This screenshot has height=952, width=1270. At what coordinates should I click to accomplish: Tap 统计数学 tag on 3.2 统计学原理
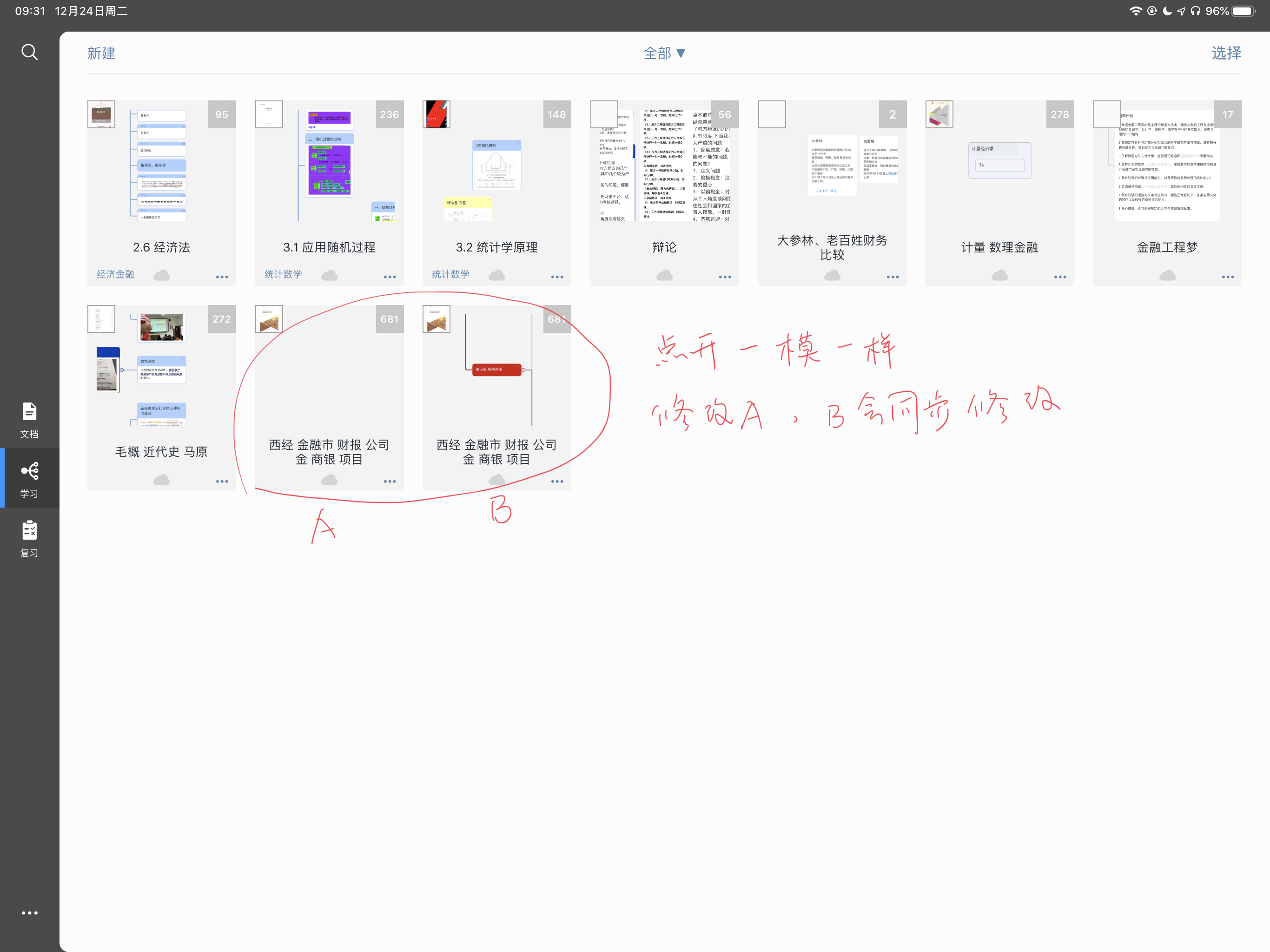click(451, 274)
